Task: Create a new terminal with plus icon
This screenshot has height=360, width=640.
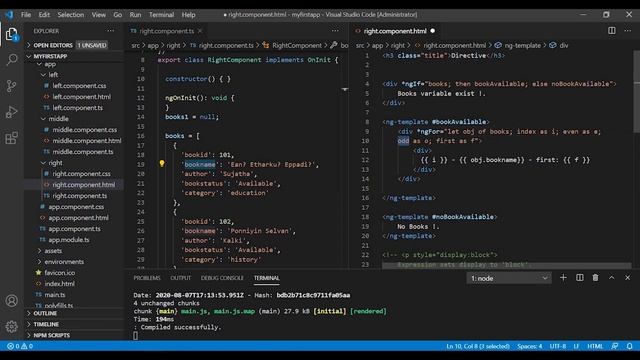Action: tap(563, 278)
